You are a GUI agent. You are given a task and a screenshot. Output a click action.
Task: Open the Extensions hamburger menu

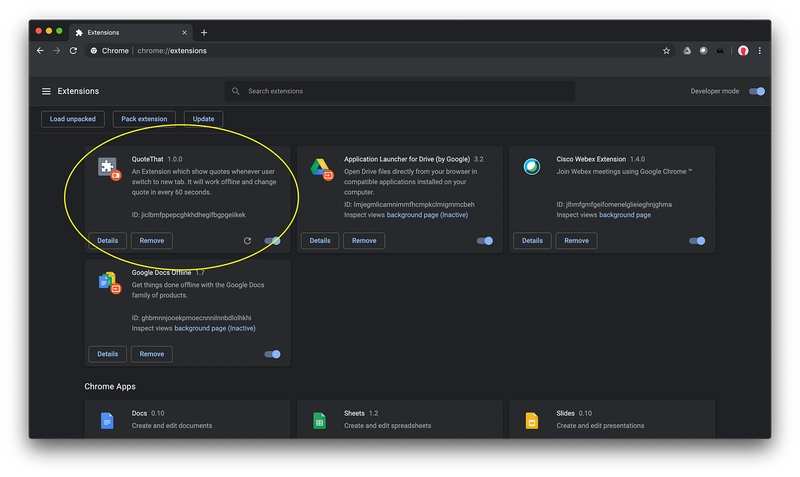pos(46,91)
